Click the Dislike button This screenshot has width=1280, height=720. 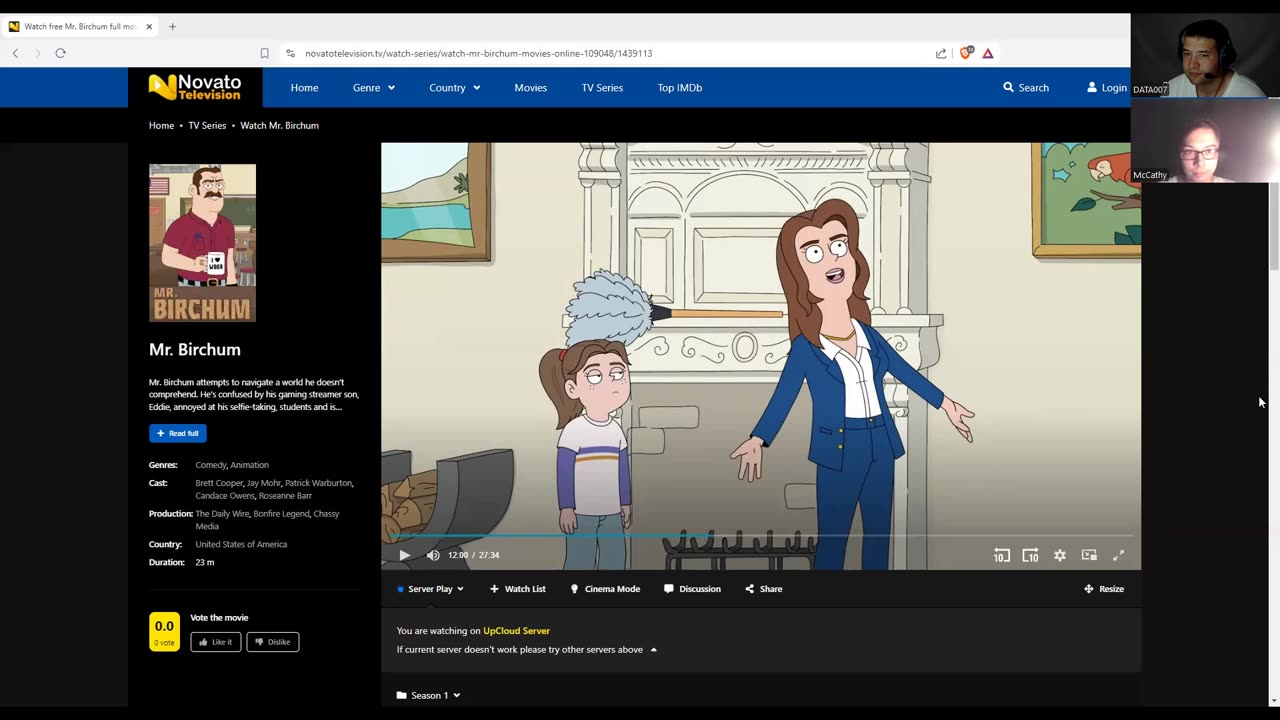pyautogui.click(x=273, y=642)
